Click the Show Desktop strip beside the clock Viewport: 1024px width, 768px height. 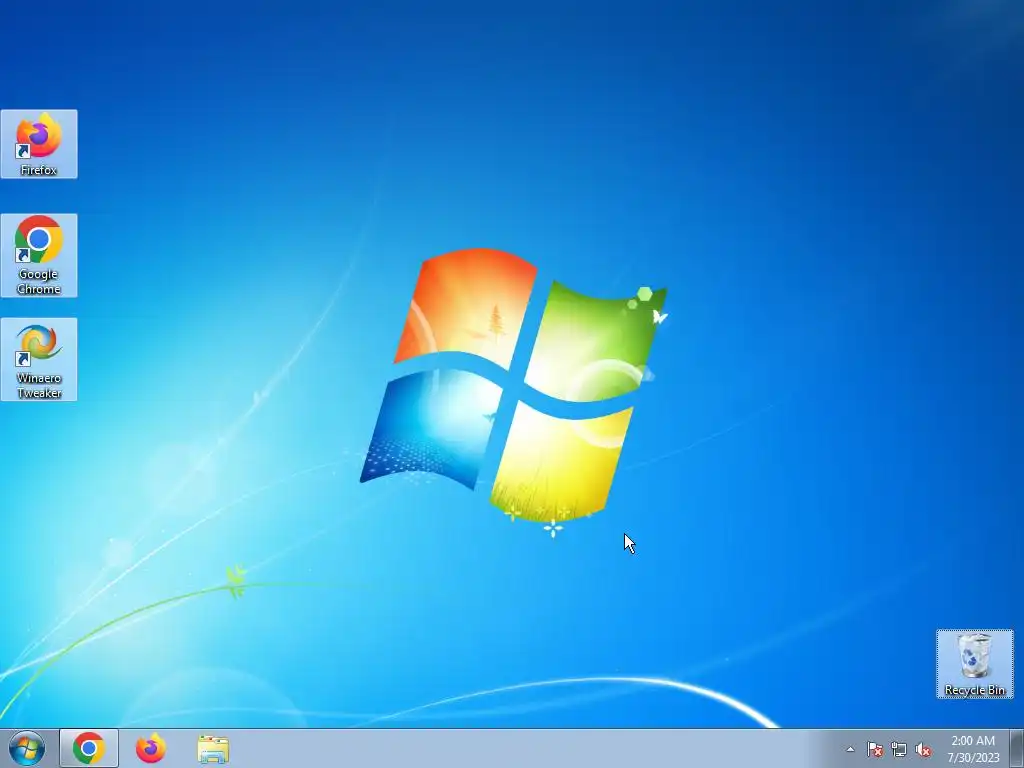pos(1017,749)
